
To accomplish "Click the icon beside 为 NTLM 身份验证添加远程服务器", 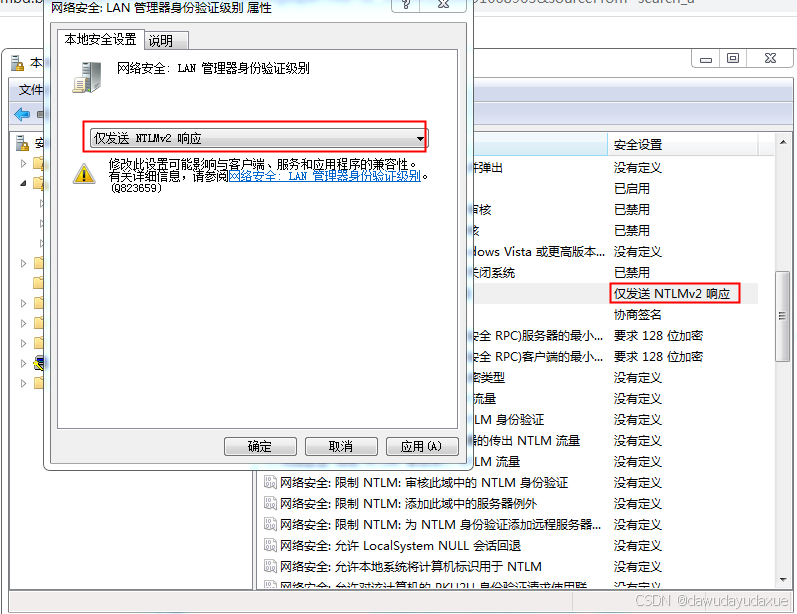I will pyautogui.click(x=270, y=524).
